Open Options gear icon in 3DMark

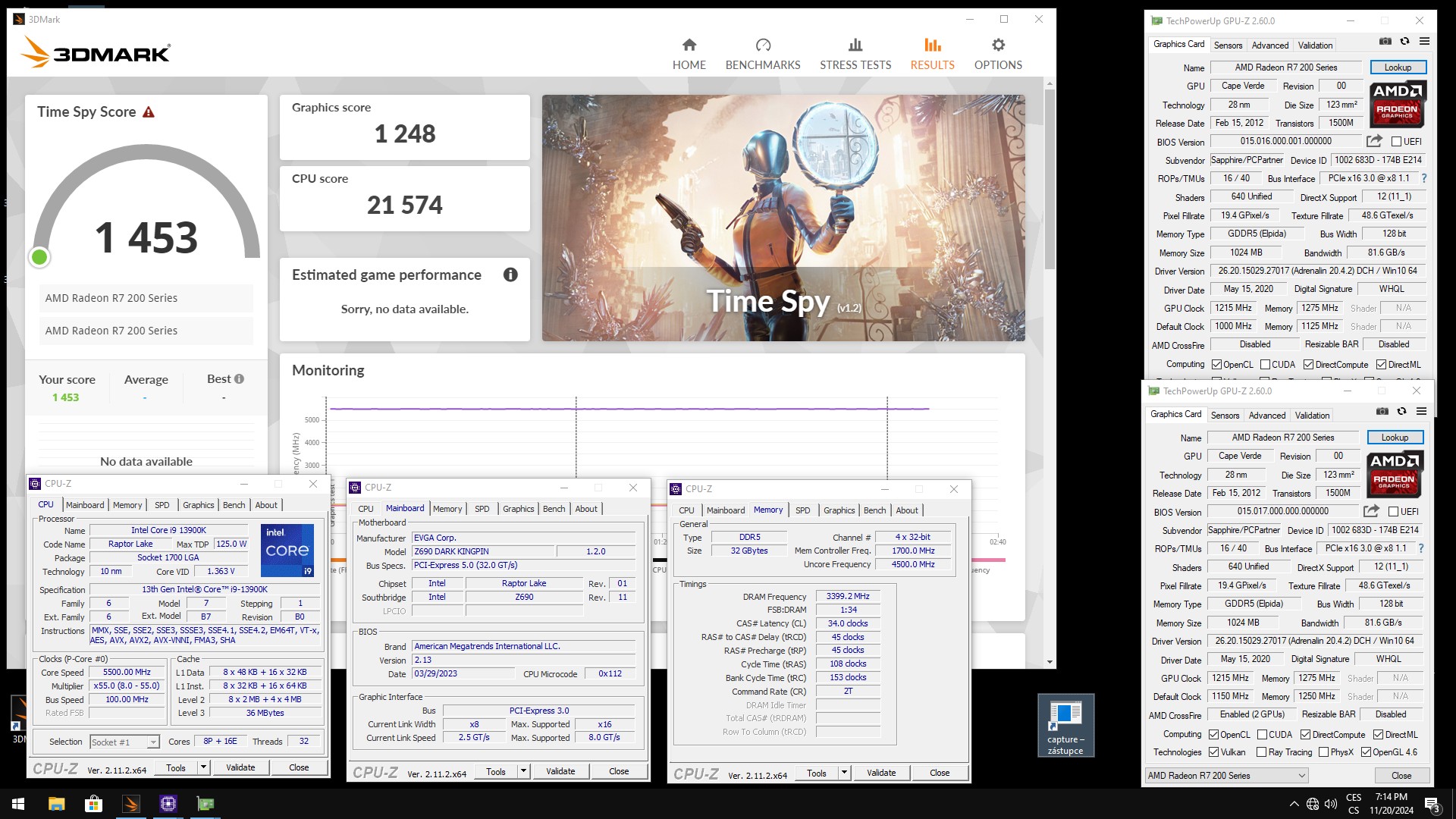click(x=998, y=45)
